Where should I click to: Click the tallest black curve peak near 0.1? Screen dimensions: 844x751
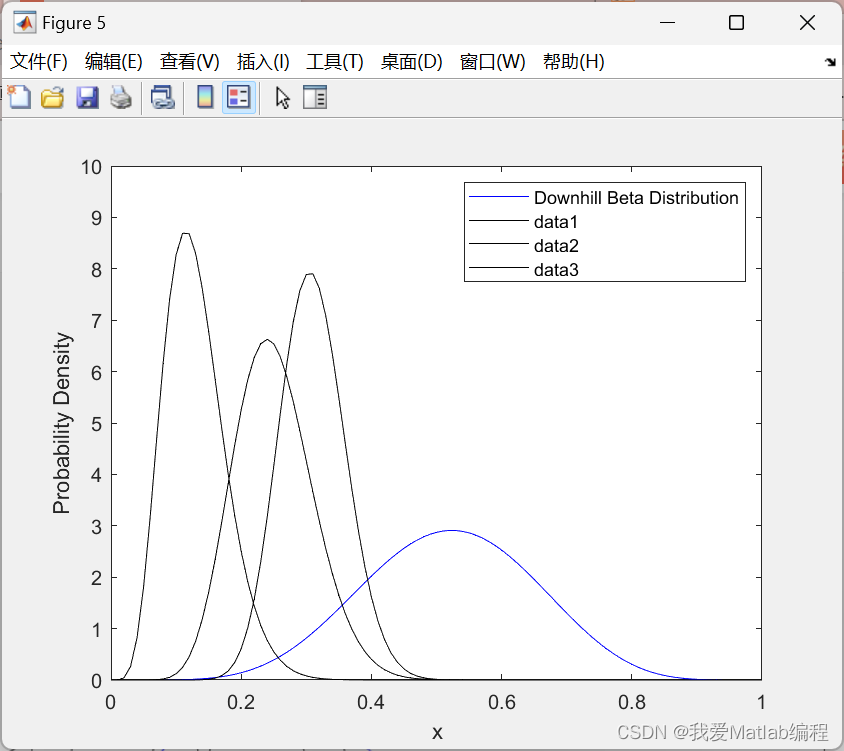(185, 233)
